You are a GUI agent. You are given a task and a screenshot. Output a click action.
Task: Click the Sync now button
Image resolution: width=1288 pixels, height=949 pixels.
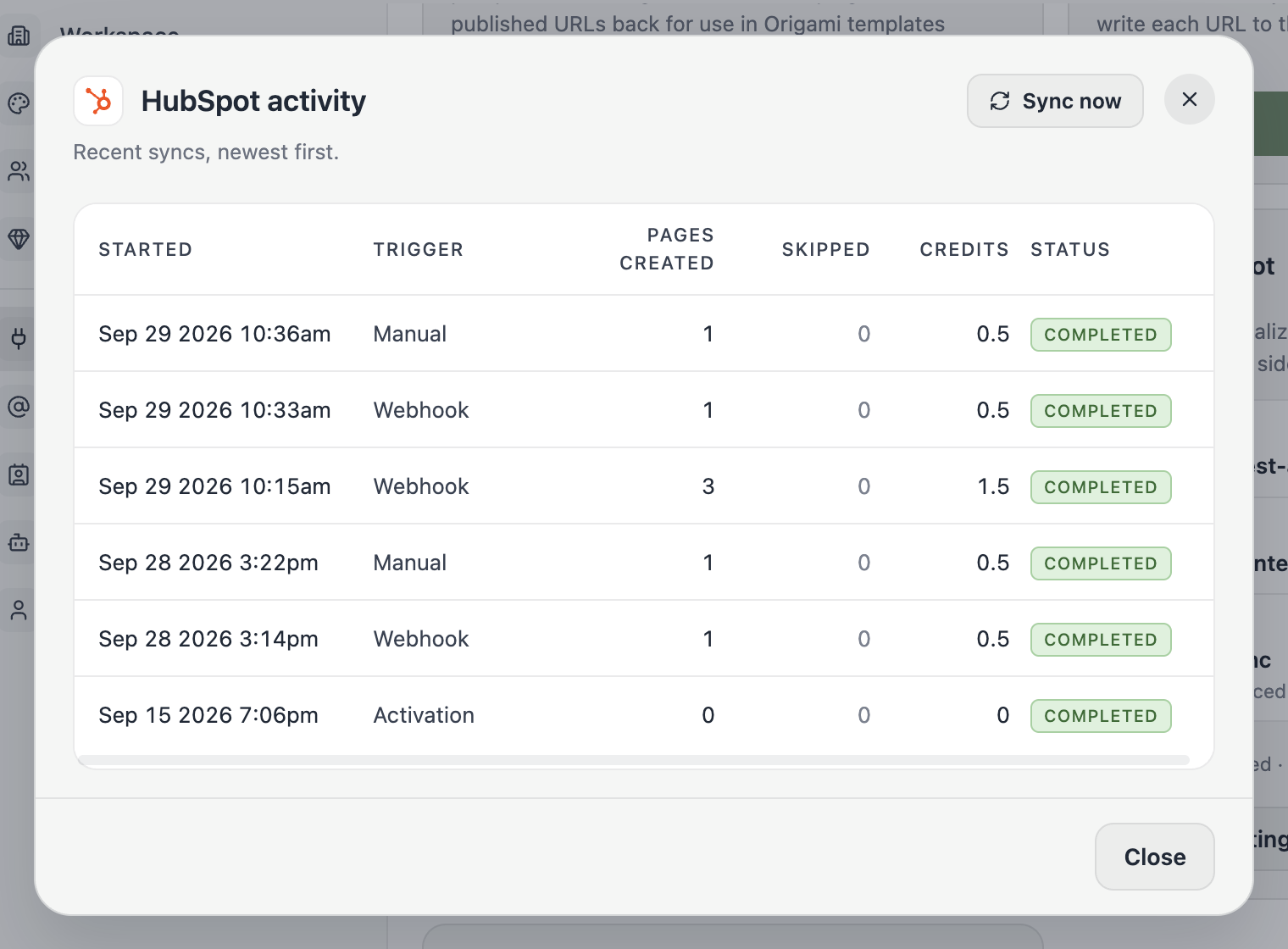(x=1055, y=101)
